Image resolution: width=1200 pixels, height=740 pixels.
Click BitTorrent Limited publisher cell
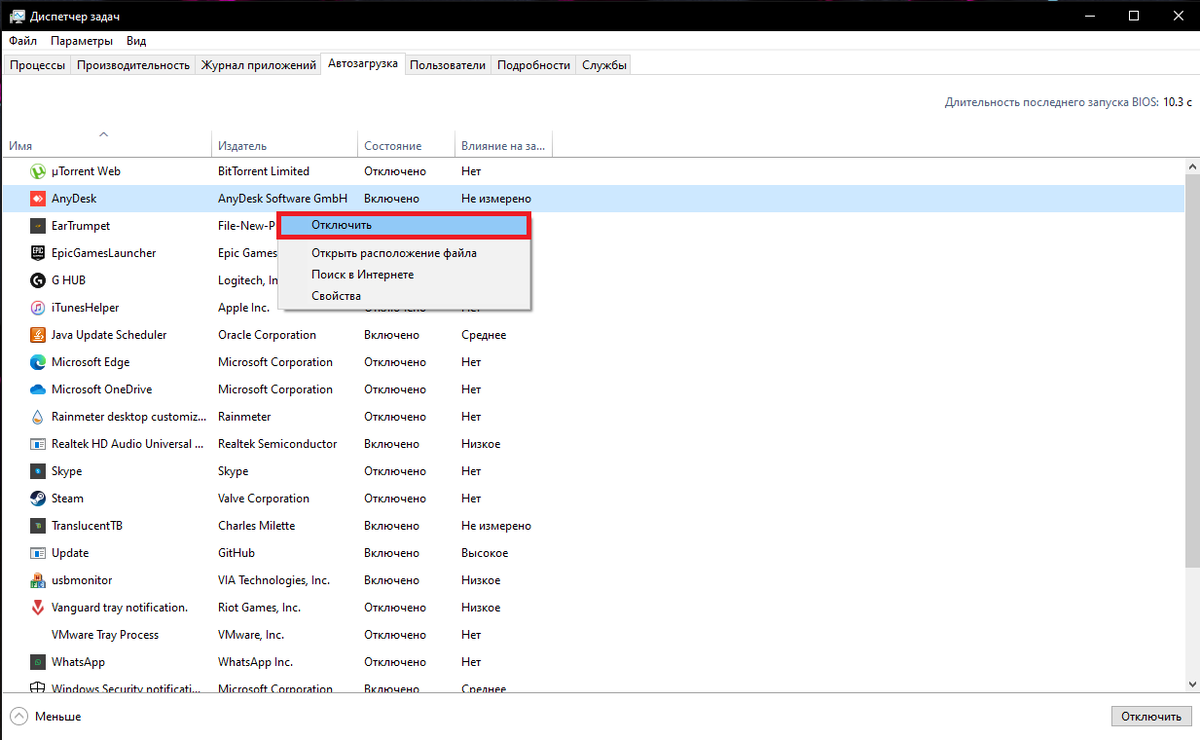coord(264,171)
